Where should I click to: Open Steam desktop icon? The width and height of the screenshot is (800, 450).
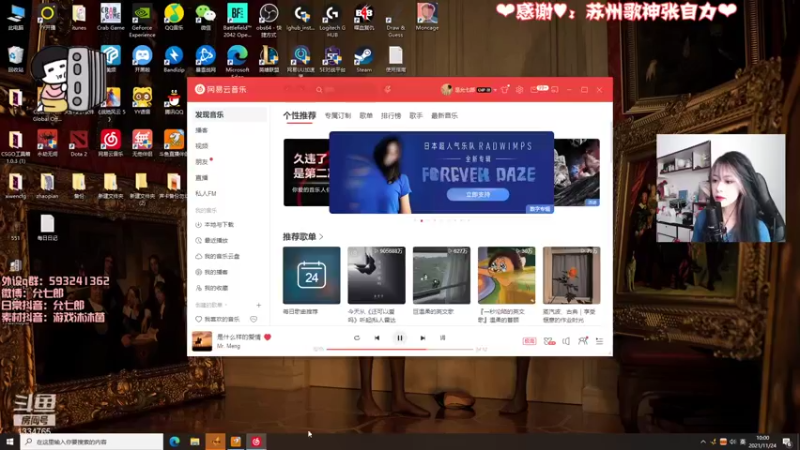point(364,59)
